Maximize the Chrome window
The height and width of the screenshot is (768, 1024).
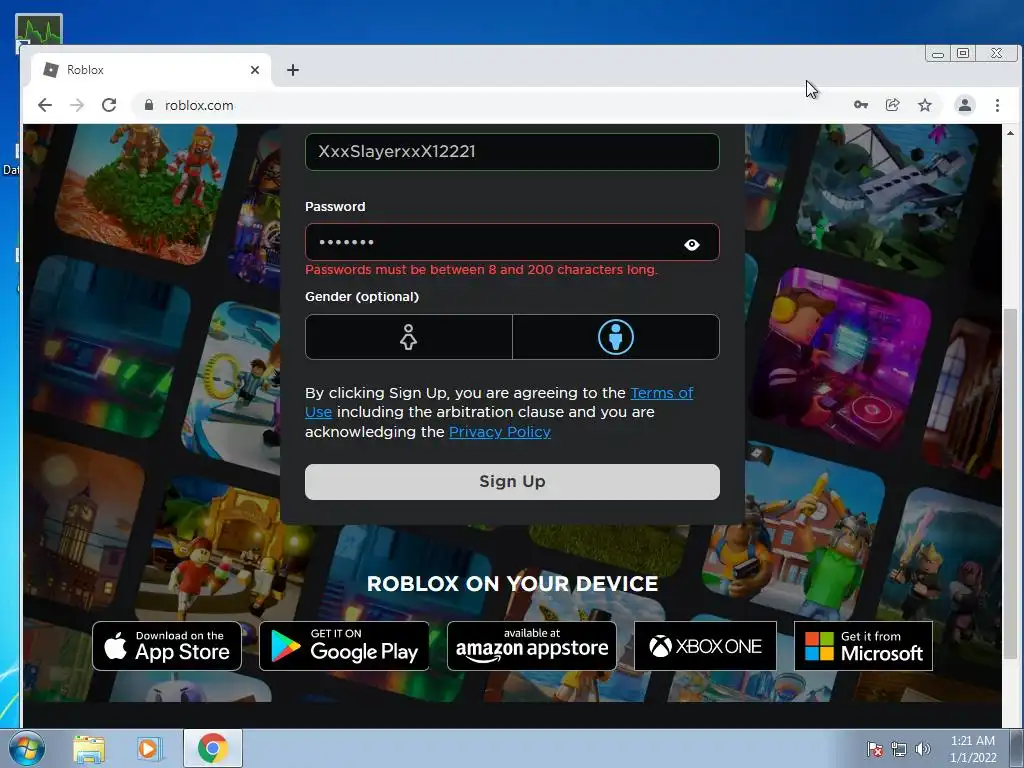coord(963,54)
